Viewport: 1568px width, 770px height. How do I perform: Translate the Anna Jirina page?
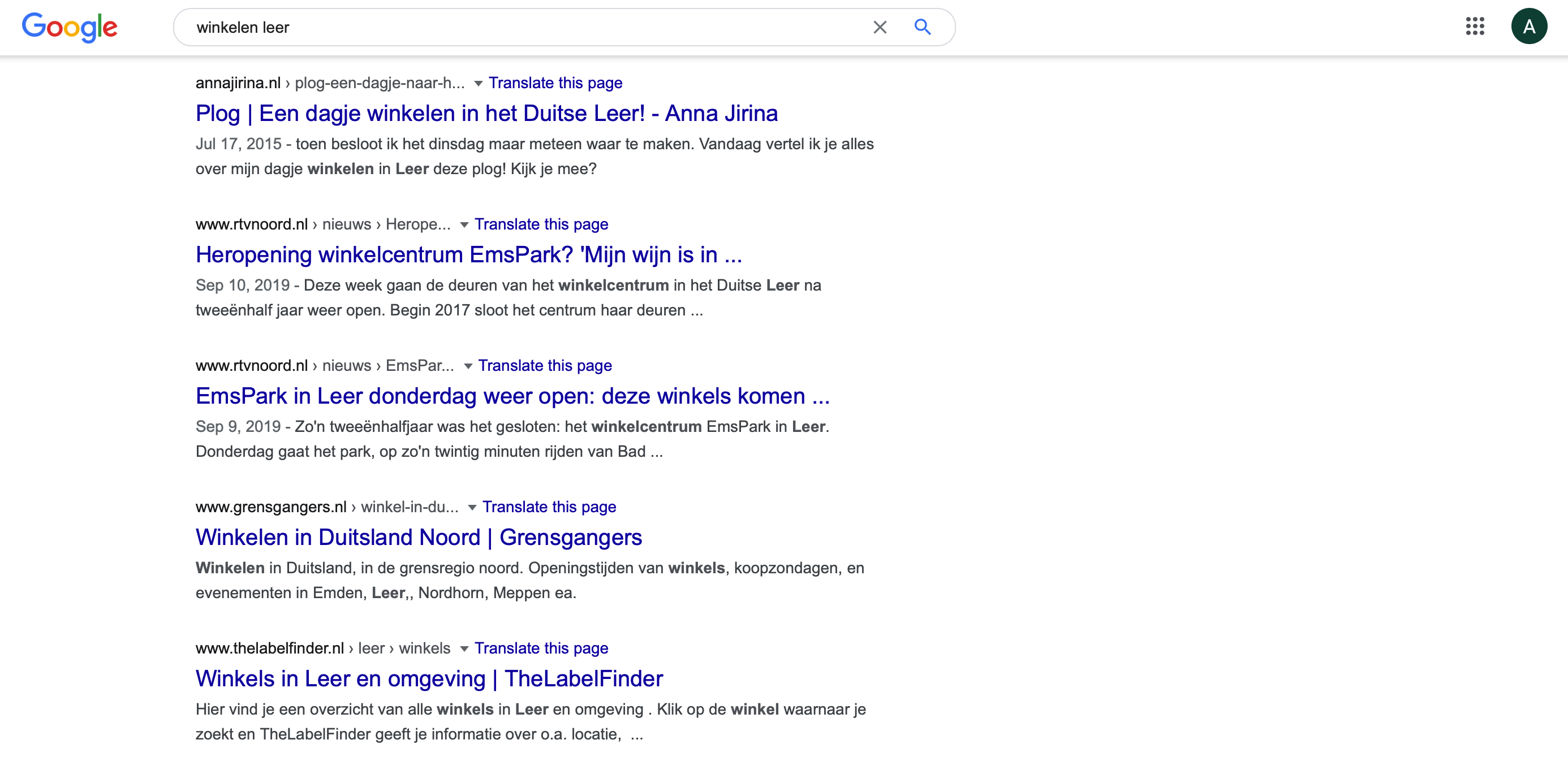coord(555,83)
